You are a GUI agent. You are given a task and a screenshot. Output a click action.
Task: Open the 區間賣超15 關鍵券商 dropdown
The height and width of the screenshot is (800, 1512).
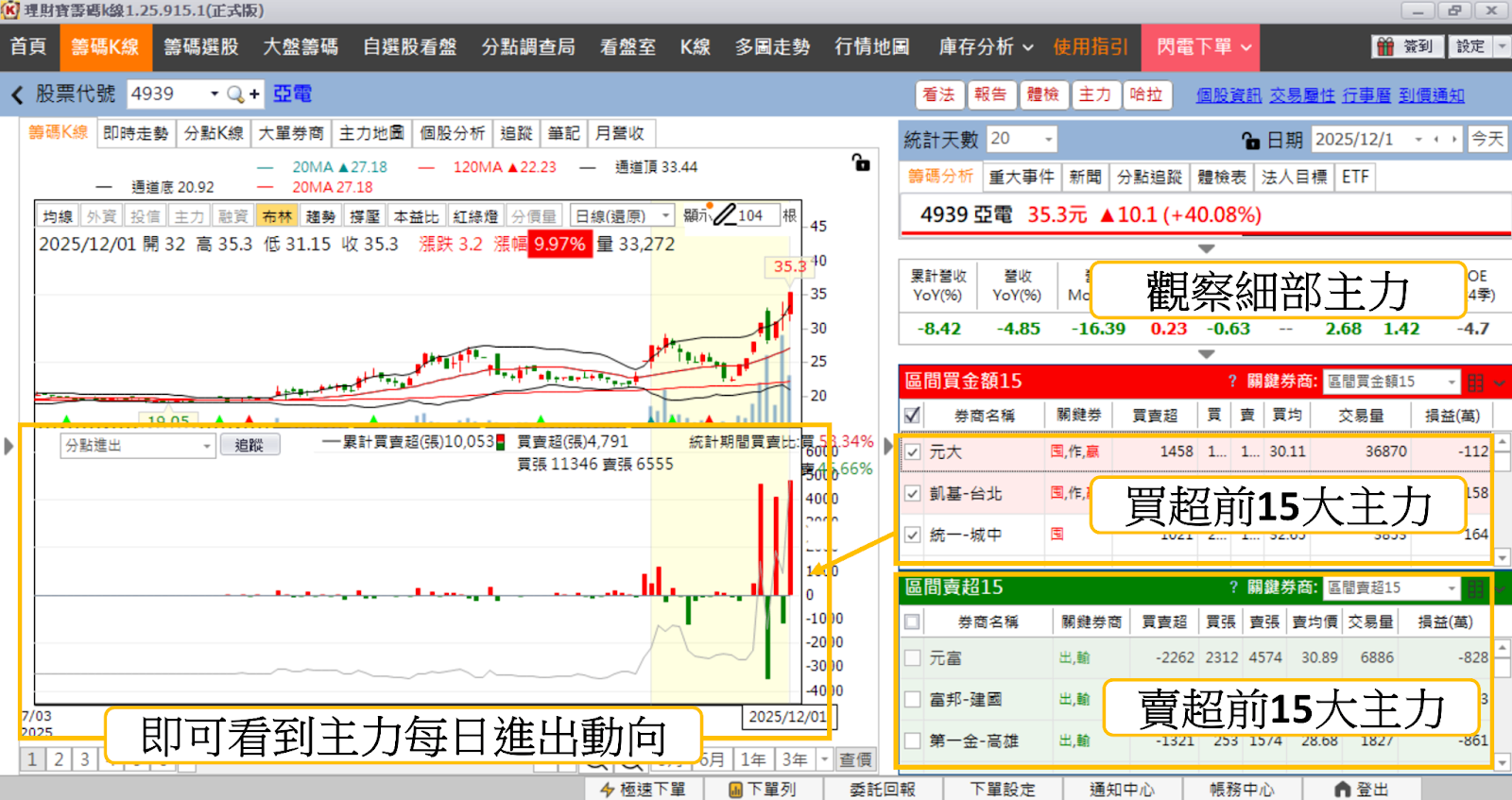pyautogui.click(x=1452, y=587)
